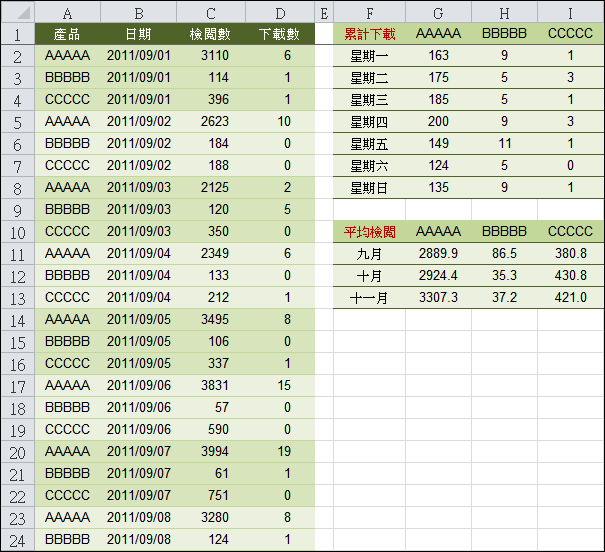
Task: Select cell with value 149
Action: [438, 143]
